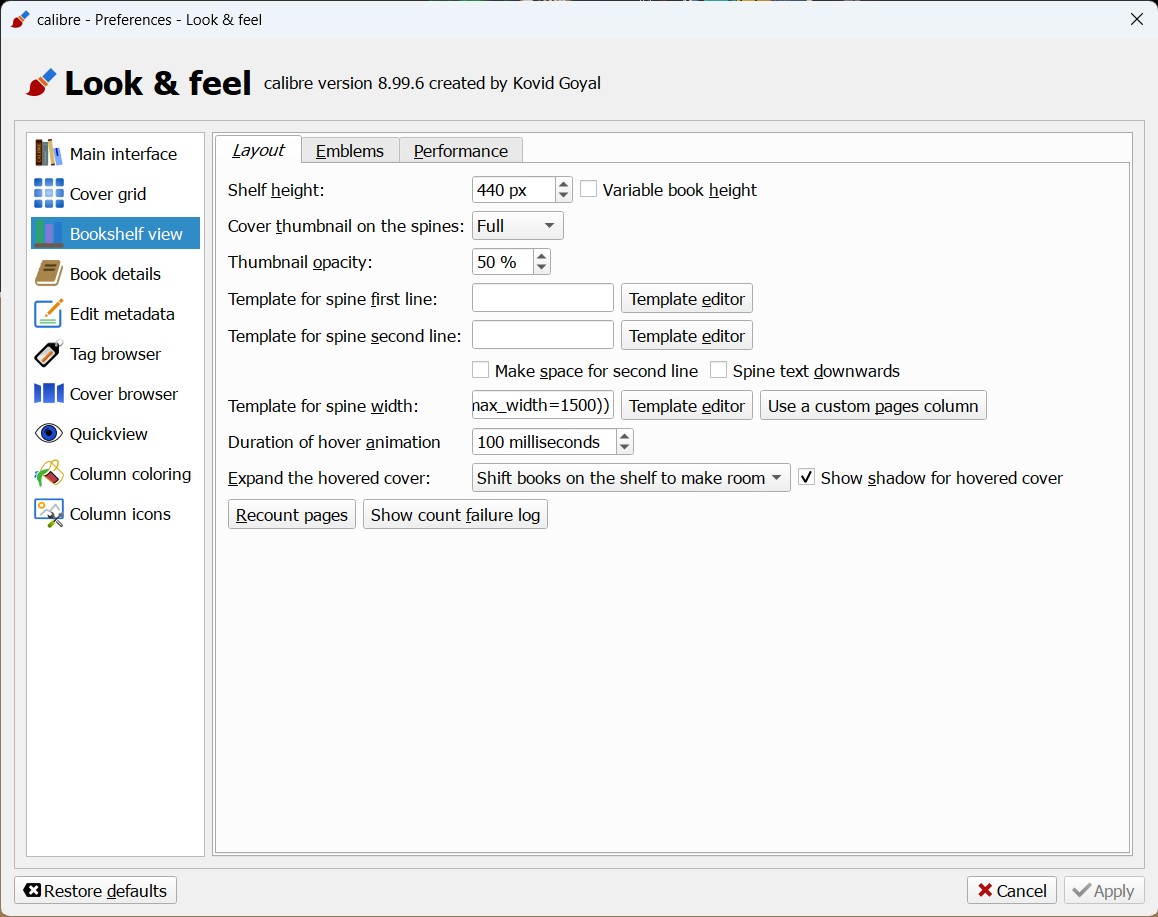Switch to the Performance tab
The height and width of the screenshot is (917, 1158).
click(461, 151)
